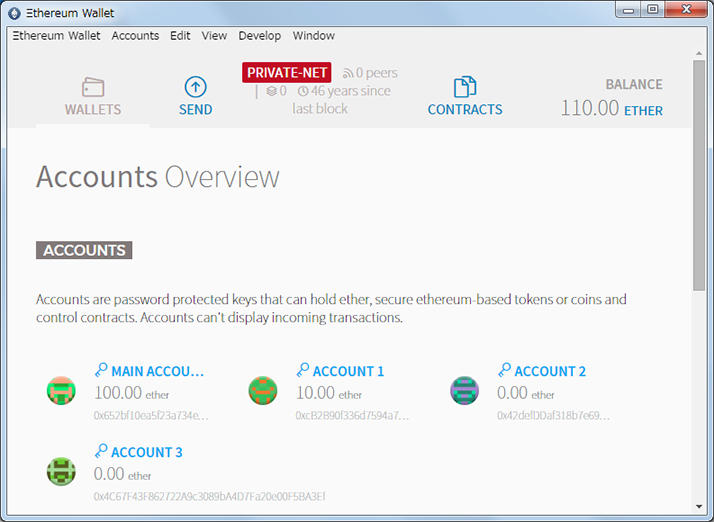Click the ETHER balance unit selector
Screen dimensions: 714x522
[x=643, y=111]
